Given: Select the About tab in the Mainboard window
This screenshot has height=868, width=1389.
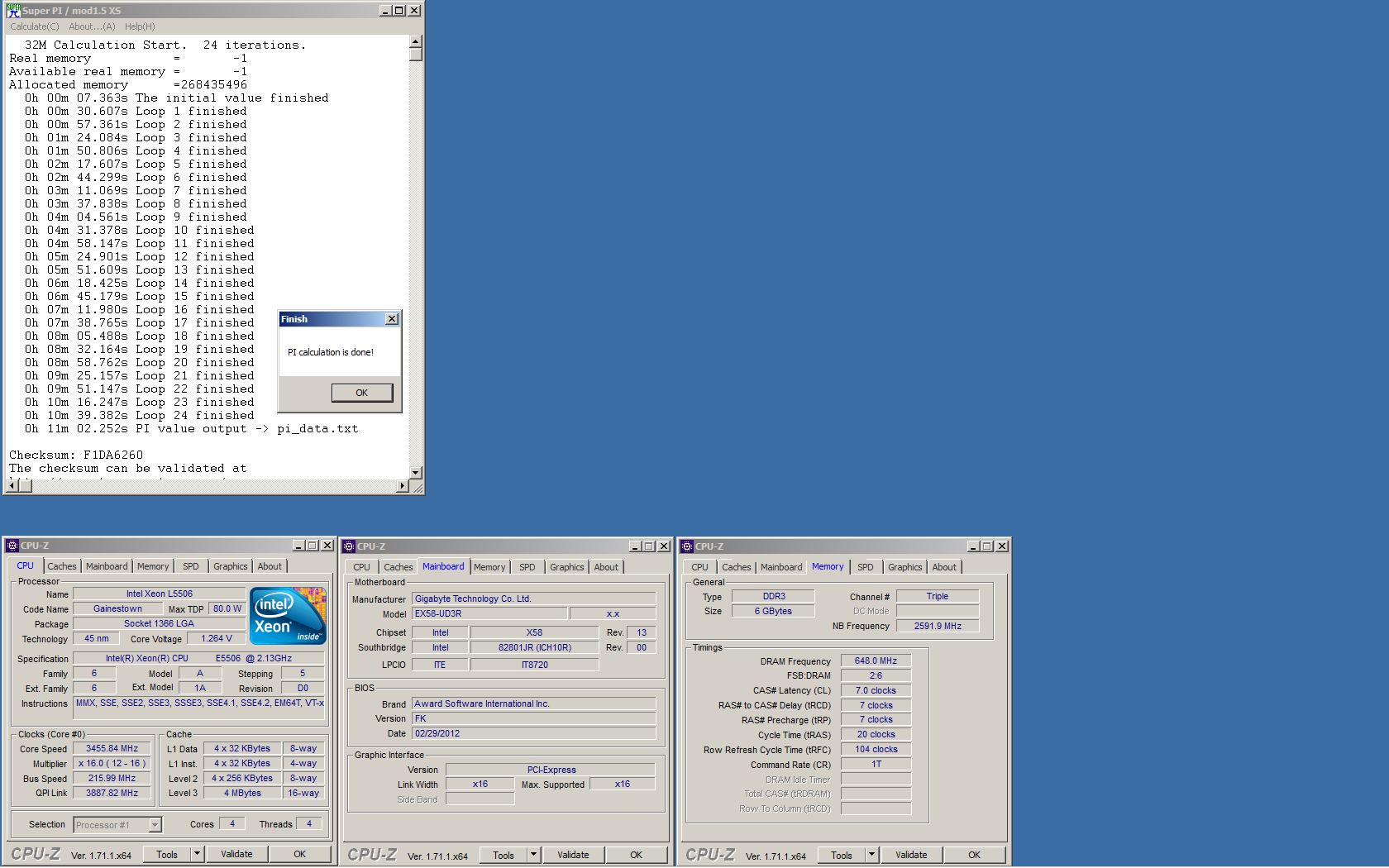Looking at the screenshot, I should click(606, 567).
